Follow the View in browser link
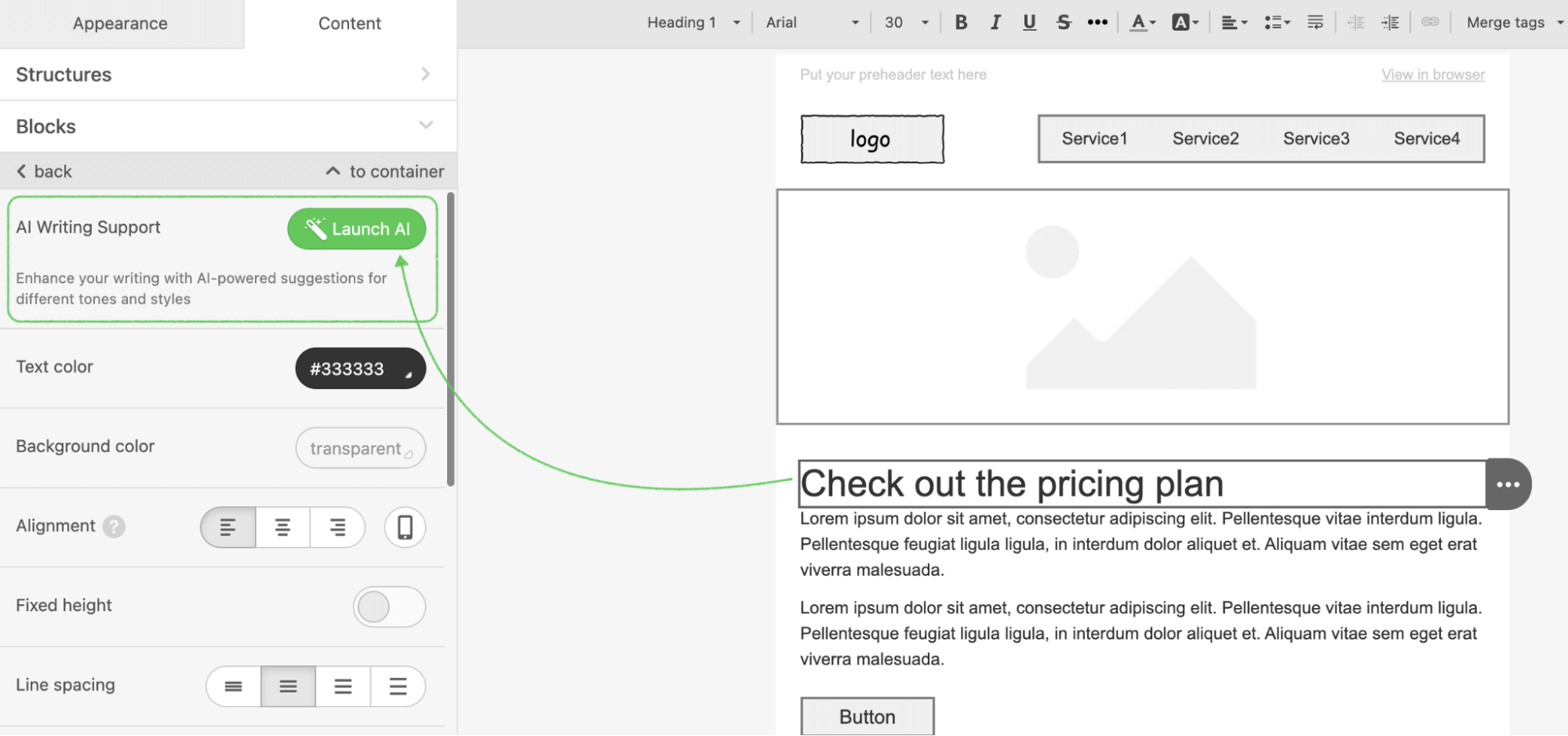Viewport: 1568px width, 736px height. pos(1432,75)
